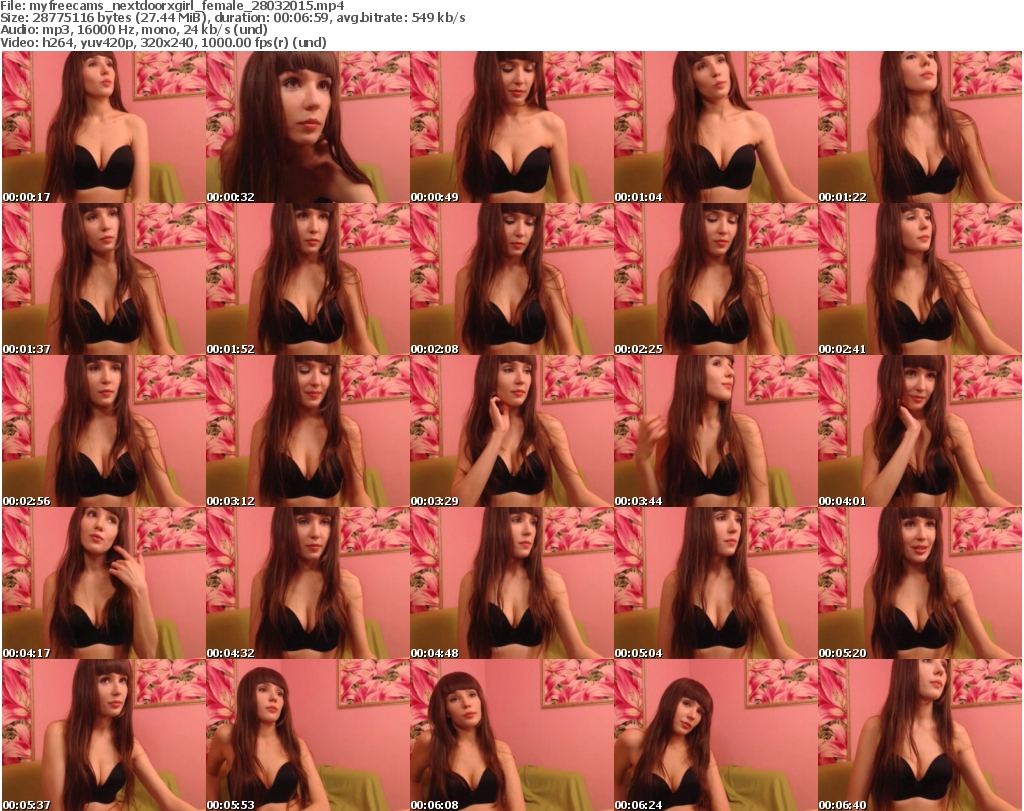Pick the frame labeled 00:02:56

(x=104, y=432)
